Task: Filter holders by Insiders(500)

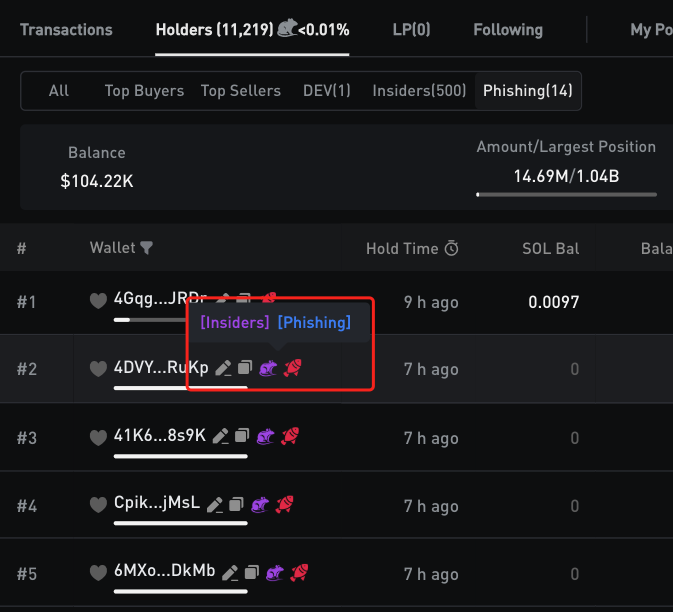Action: pyautogui.click(x=419, y=91)
